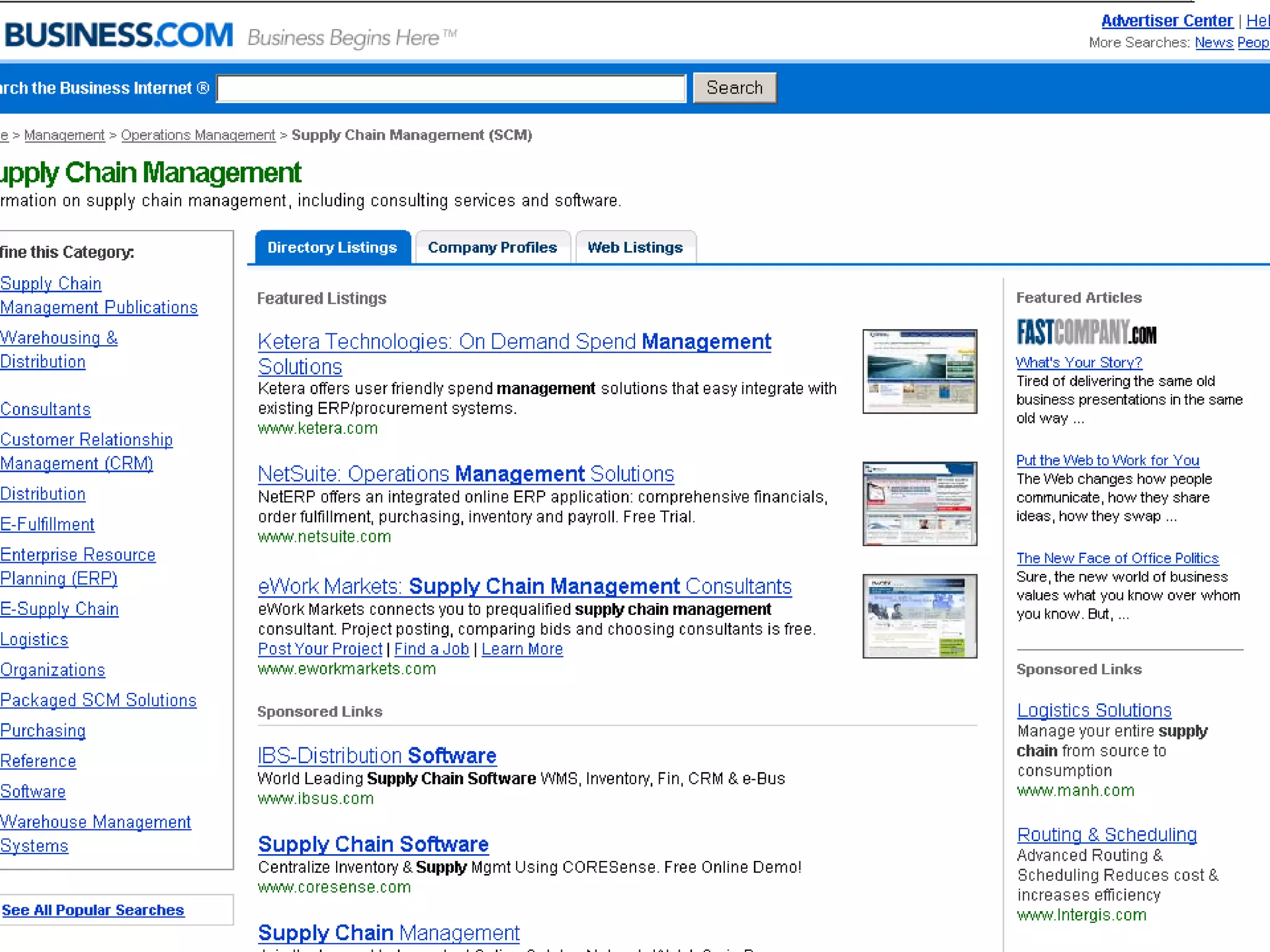The height and width of the screenshot is (952, 1270).
Task: Open the Advertiser Center link
Action: pyautogui.click(x=1166, y=20)
